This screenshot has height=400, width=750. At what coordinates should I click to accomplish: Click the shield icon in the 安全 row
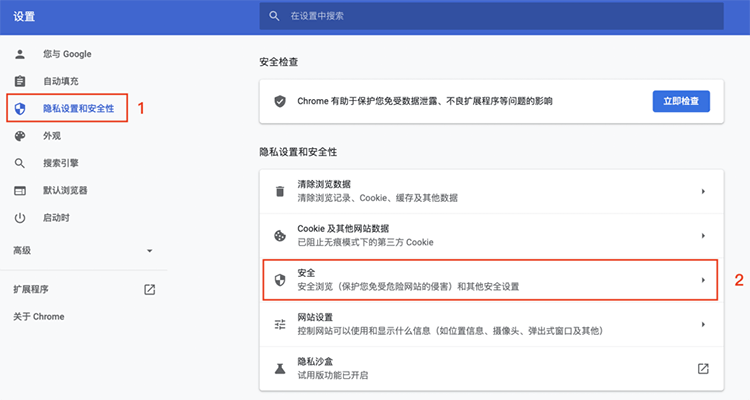(x=280, y=280)
